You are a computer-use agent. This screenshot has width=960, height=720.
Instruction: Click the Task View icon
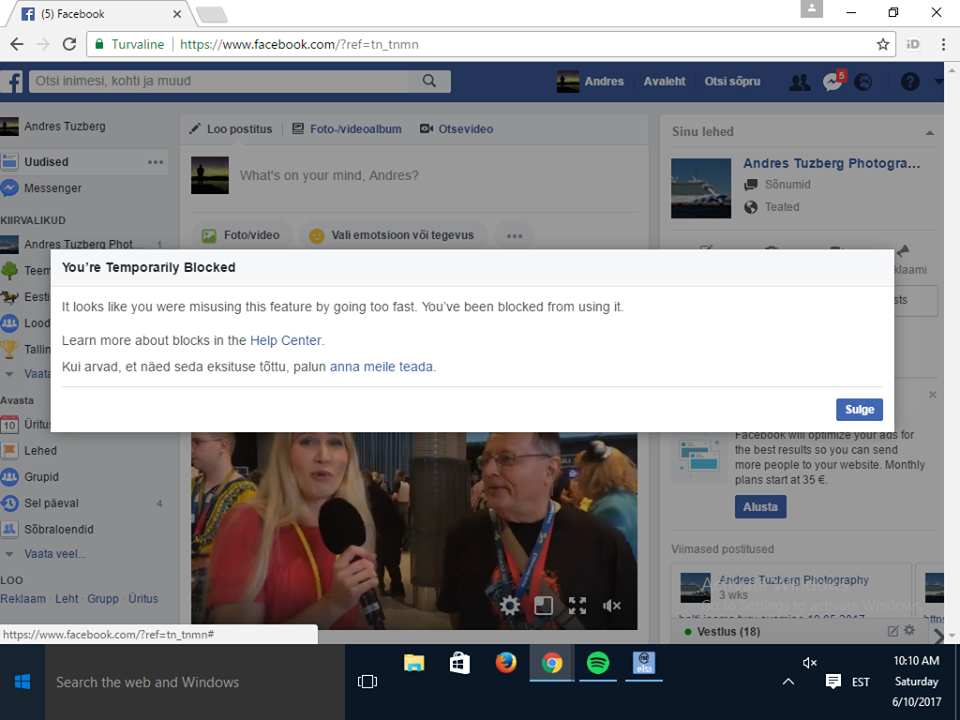(367, 681)
